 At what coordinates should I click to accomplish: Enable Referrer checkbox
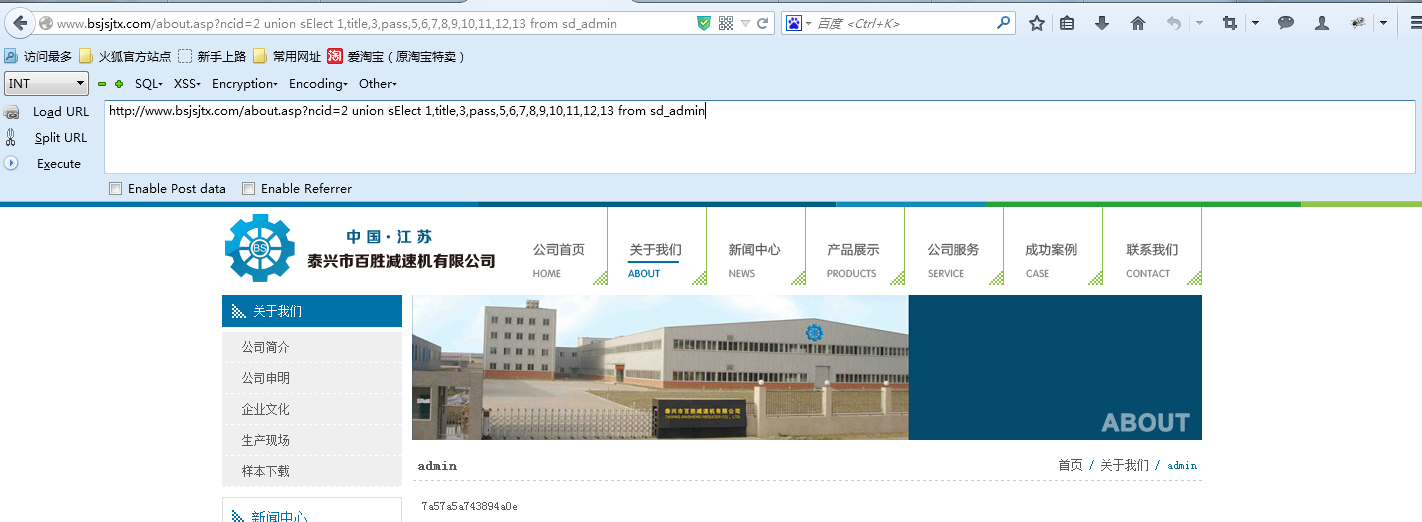pyautogui.click(x=249, y=188)
